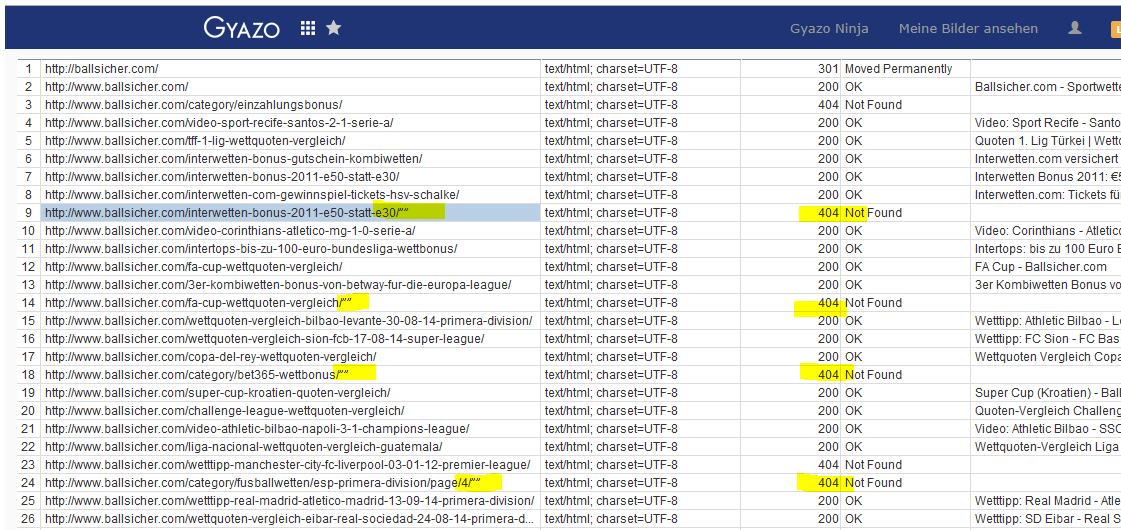
Task: Click row number 1 cell
Action: pyautogui.click(x=29, y=69)
